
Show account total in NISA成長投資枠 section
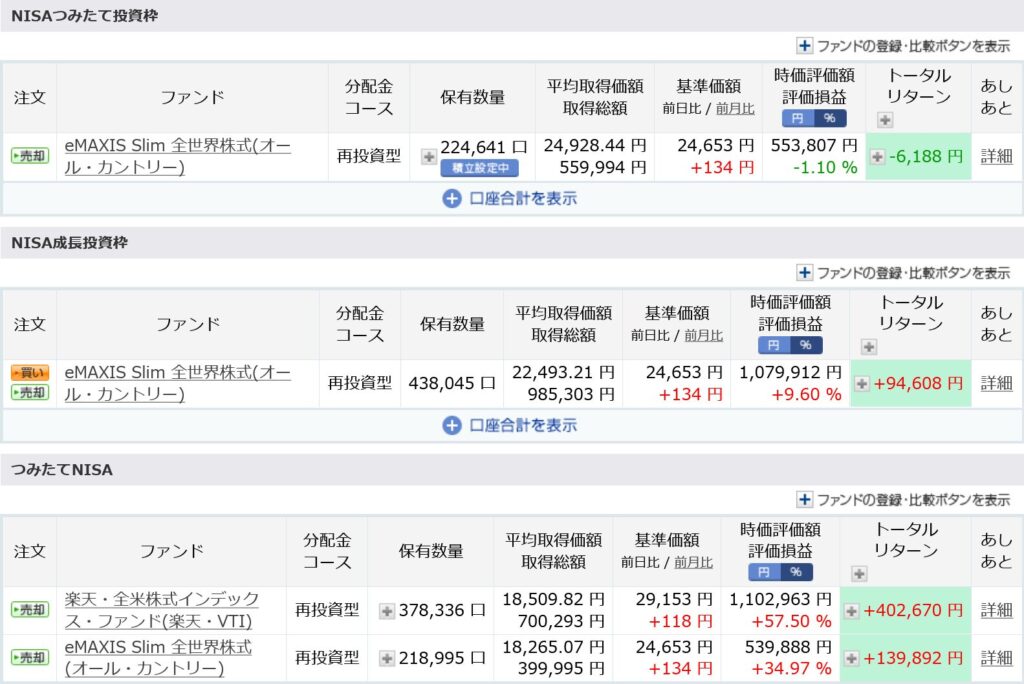(510, 425)
